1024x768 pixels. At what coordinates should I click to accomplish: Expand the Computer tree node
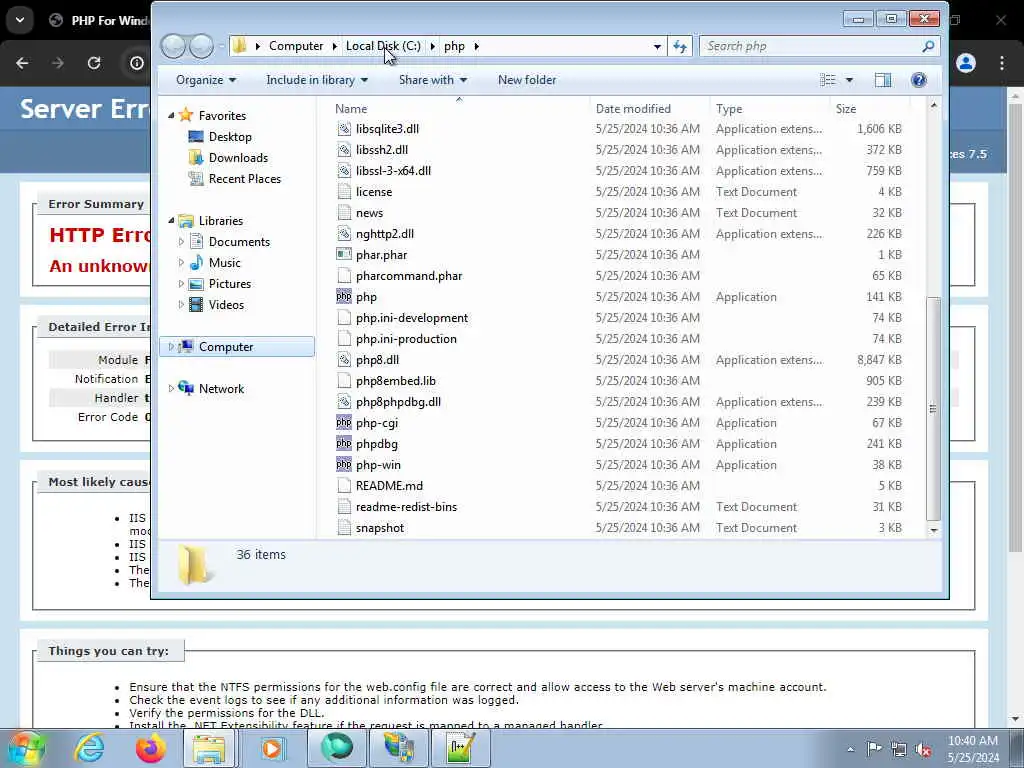coord(171,347)
